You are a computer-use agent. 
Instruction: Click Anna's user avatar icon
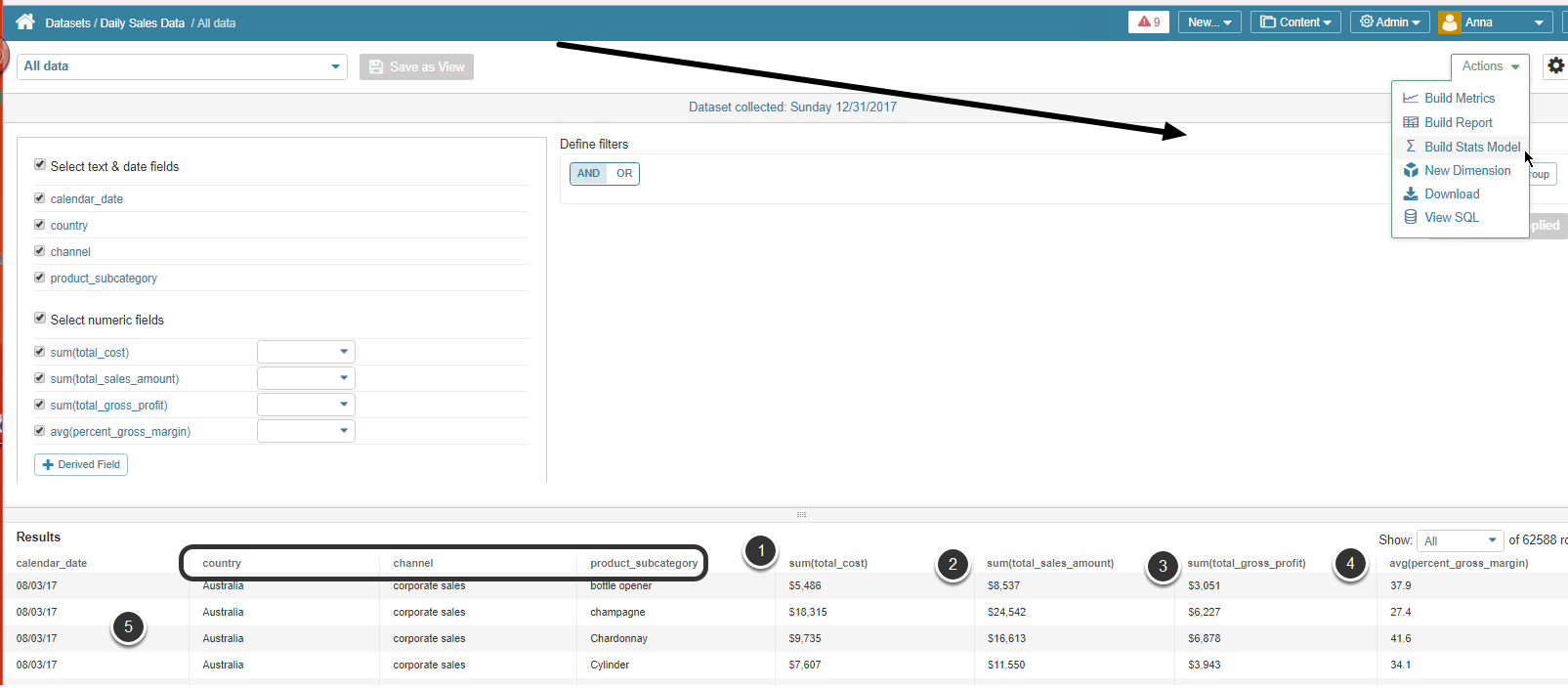[1450, 21]
